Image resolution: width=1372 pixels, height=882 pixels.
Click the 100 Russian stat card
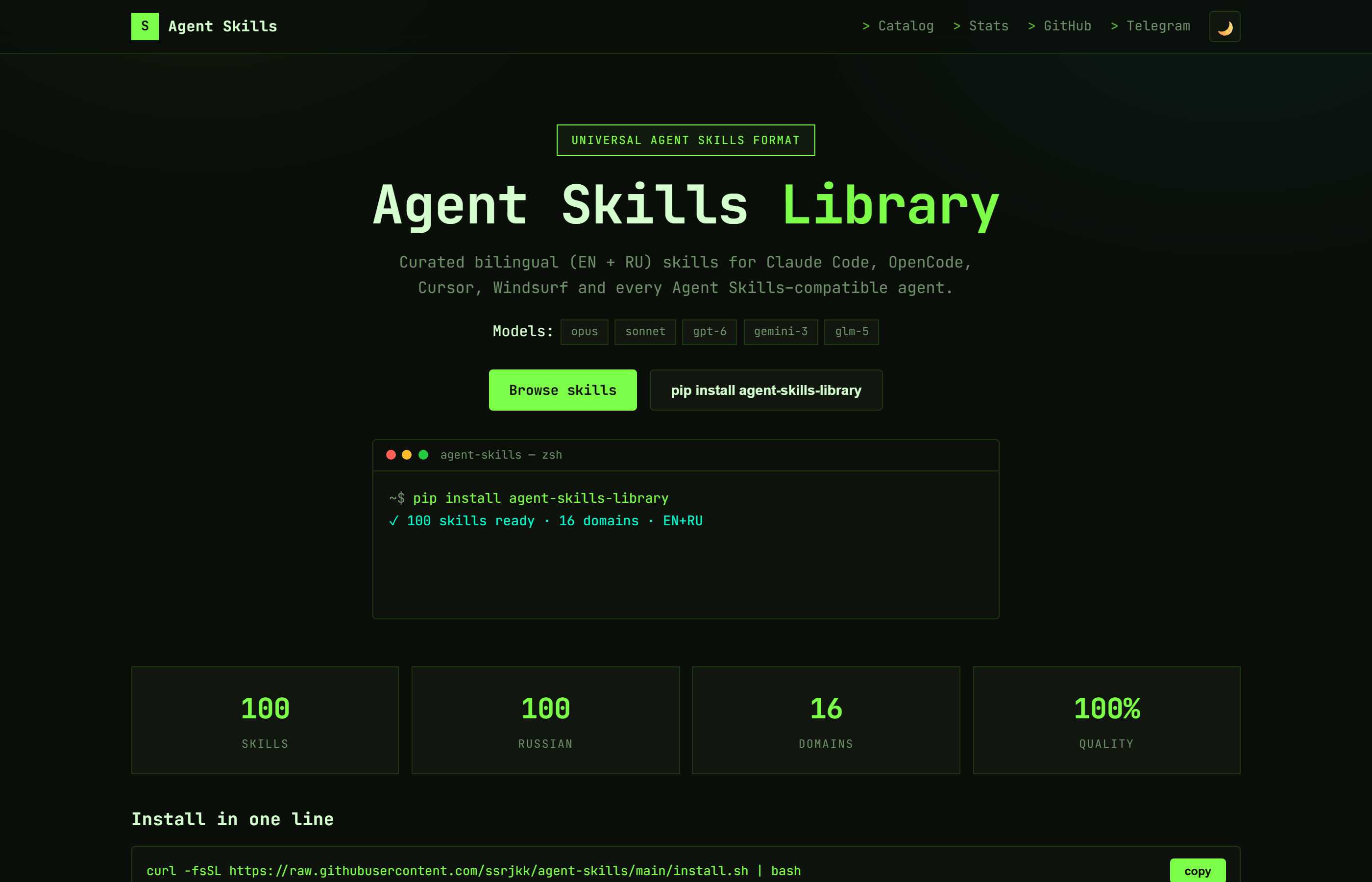[545, 720]
